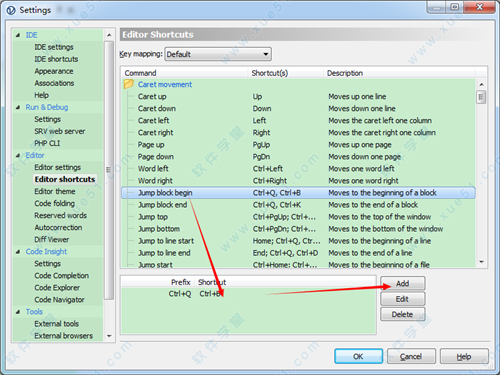Collapse the Code Insight section
This screenshot has width=500, height=375.
point(18,252)
